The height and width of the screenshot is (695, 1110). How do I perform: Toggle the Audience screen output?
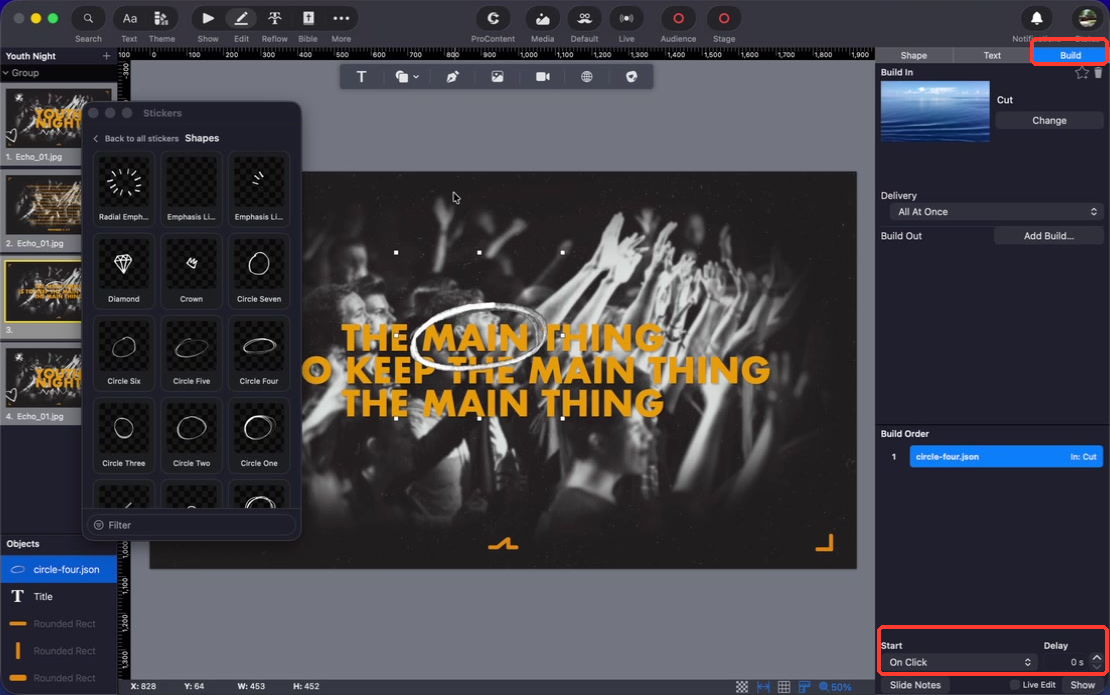678,18
